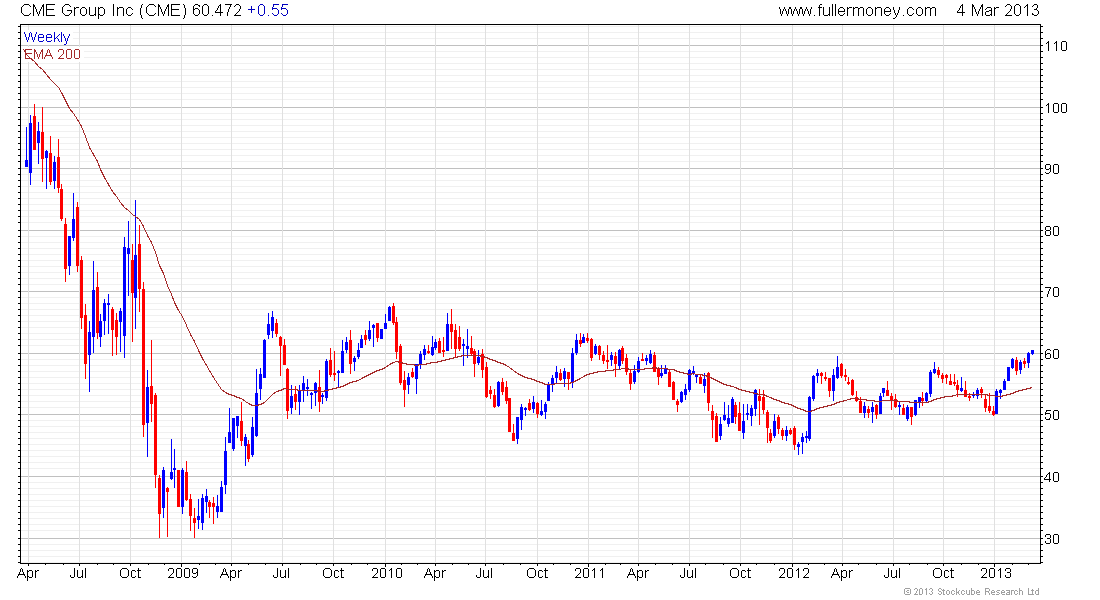The image size is (1100, 600).
Task: Click the CME Group Inc (CME) title
Action: [x=104, y=11]
